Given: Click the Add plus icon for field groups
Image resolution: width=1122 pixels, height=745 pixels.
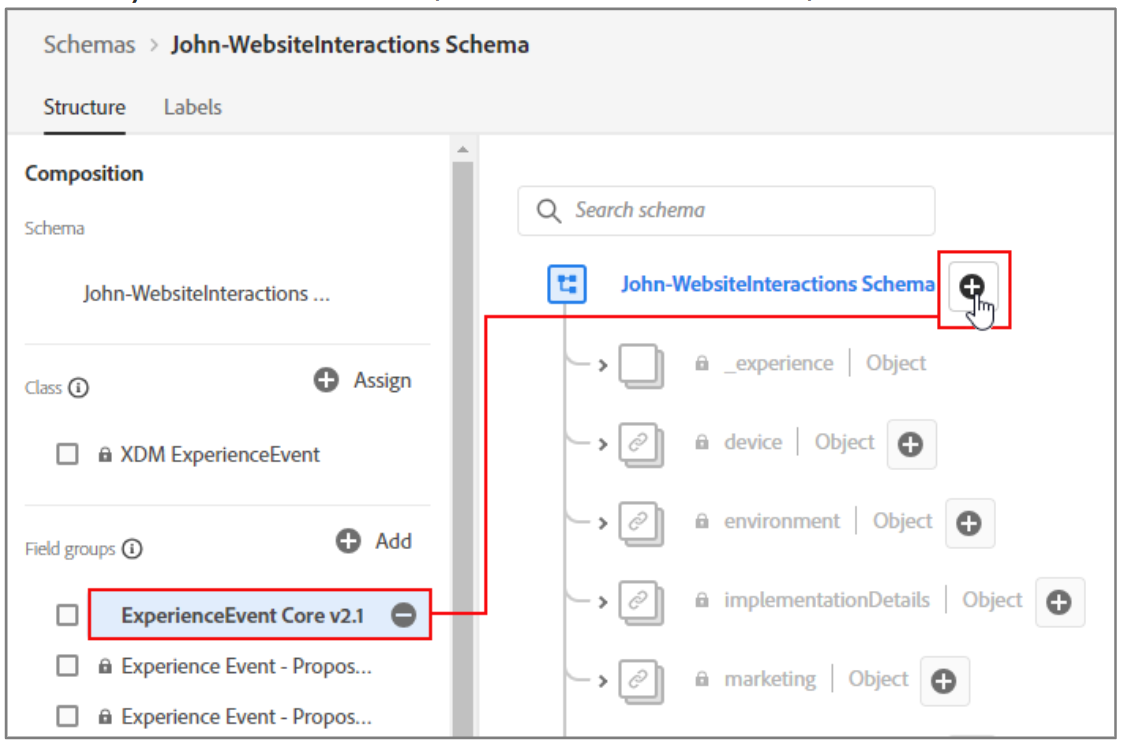Looking at the screenshot, I should 348,541.
